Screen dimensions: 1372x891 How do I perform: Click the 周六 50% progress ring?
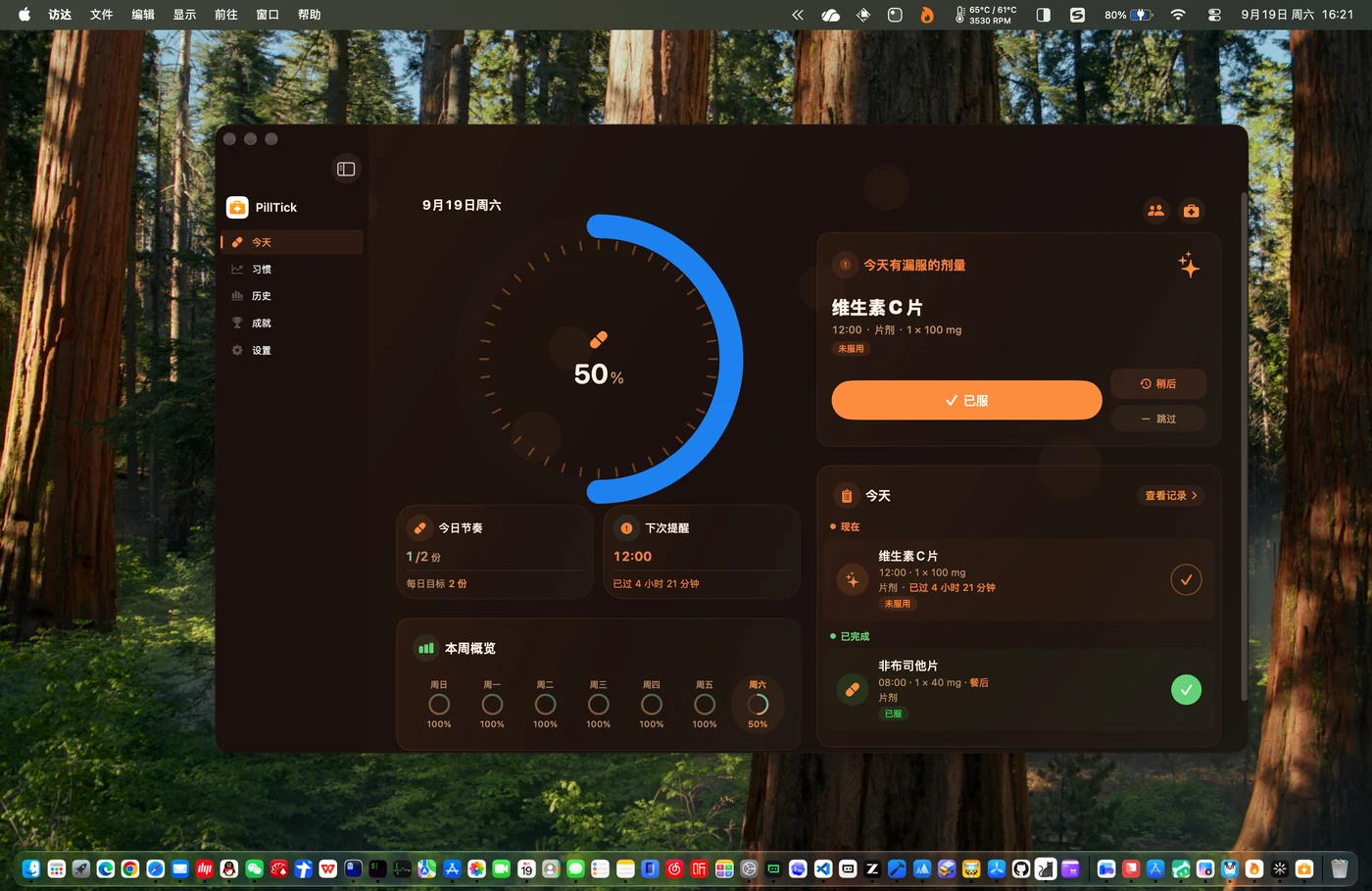(758, 705)
